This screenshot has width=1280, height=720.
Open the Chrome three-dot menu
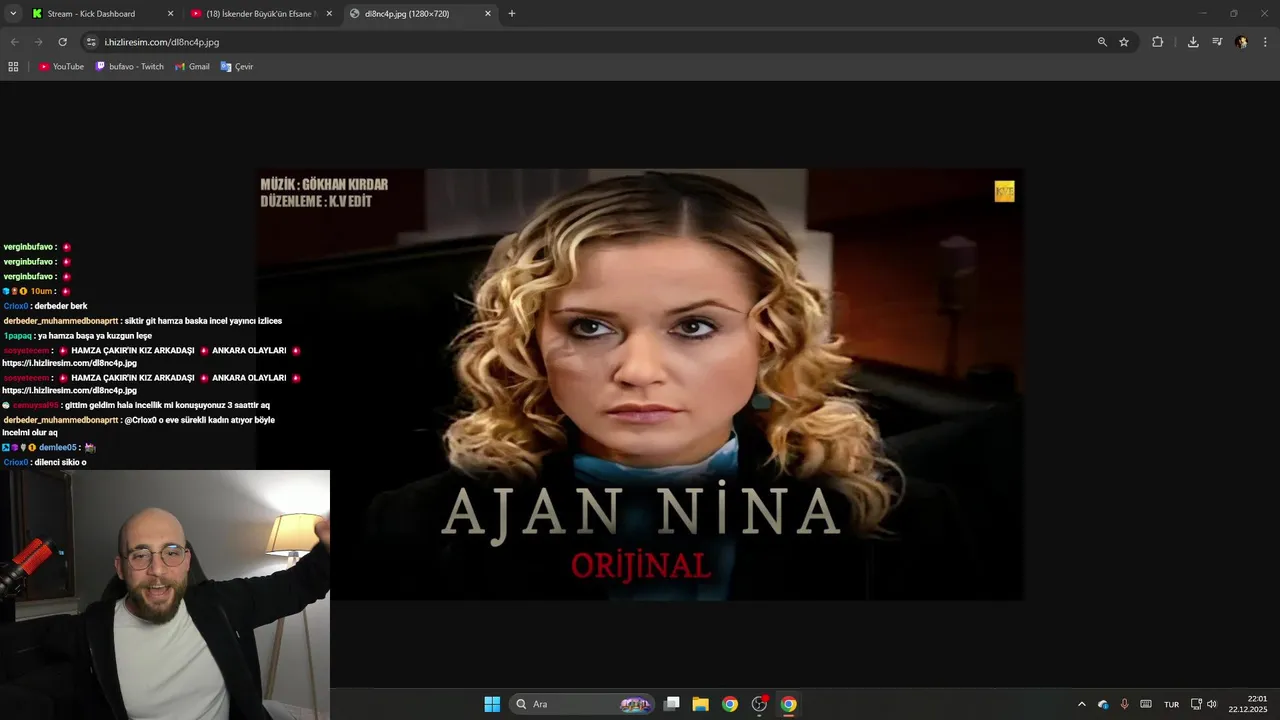[1265, 42]
